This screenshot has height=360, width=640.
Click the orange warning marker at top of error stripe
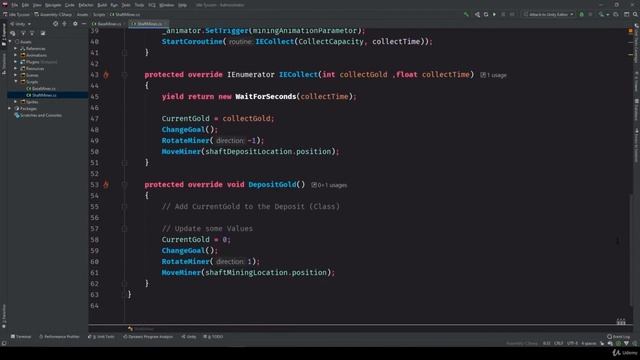(631, 31)
